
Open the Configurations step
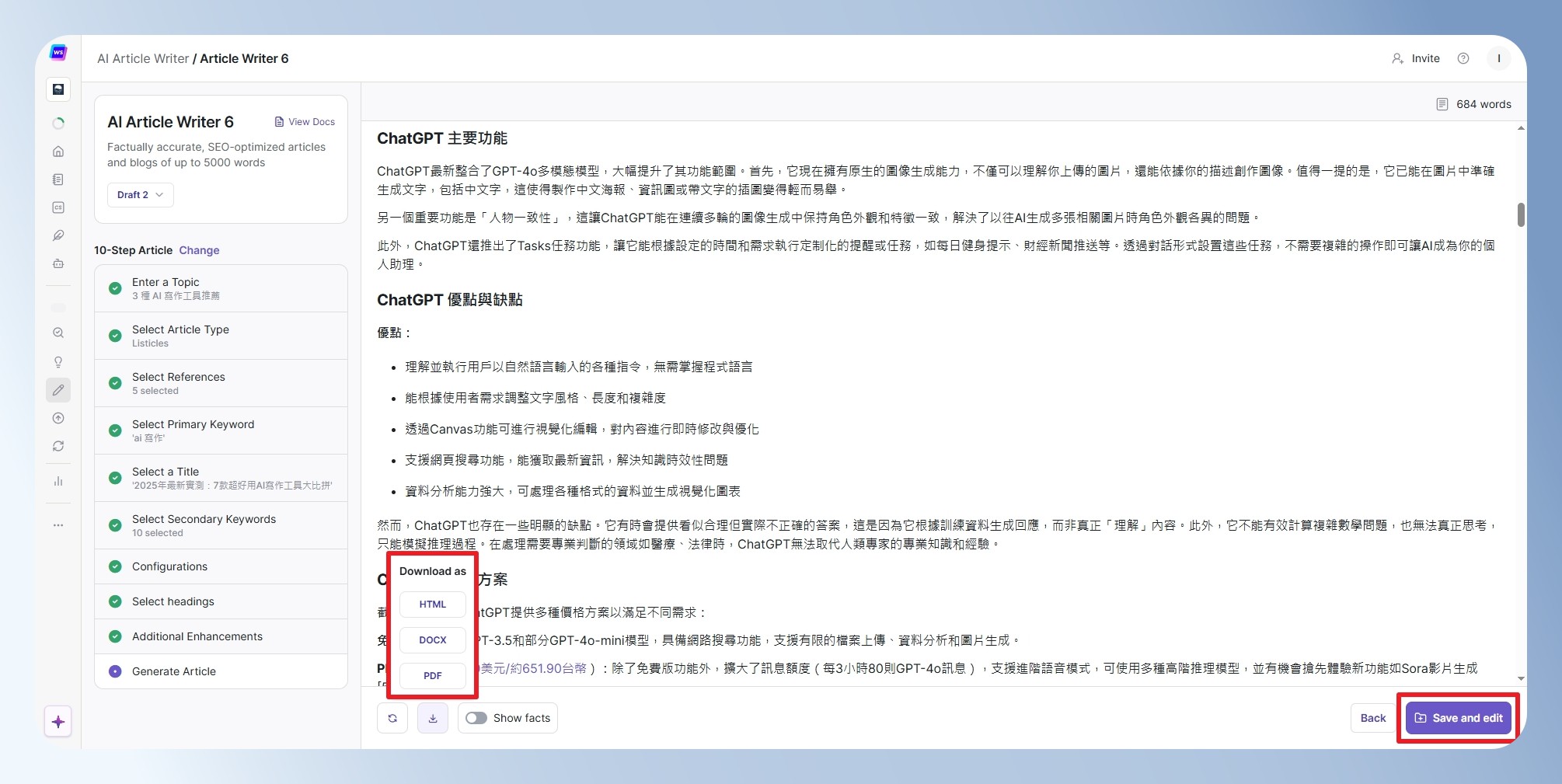[x=221, y=566]
